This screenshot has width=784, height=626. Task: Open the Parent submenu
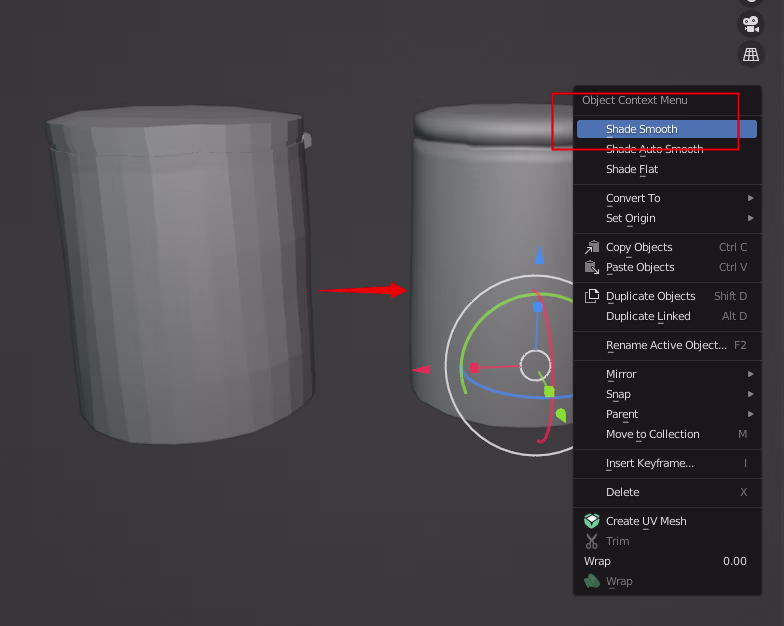tap(666, 414)
